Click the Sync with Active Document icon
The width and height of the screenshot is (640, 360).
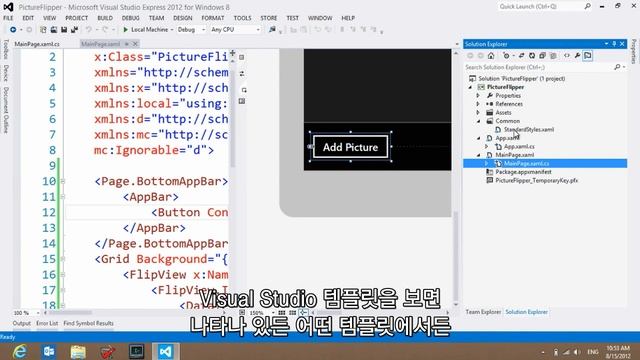tap(522, 56)
